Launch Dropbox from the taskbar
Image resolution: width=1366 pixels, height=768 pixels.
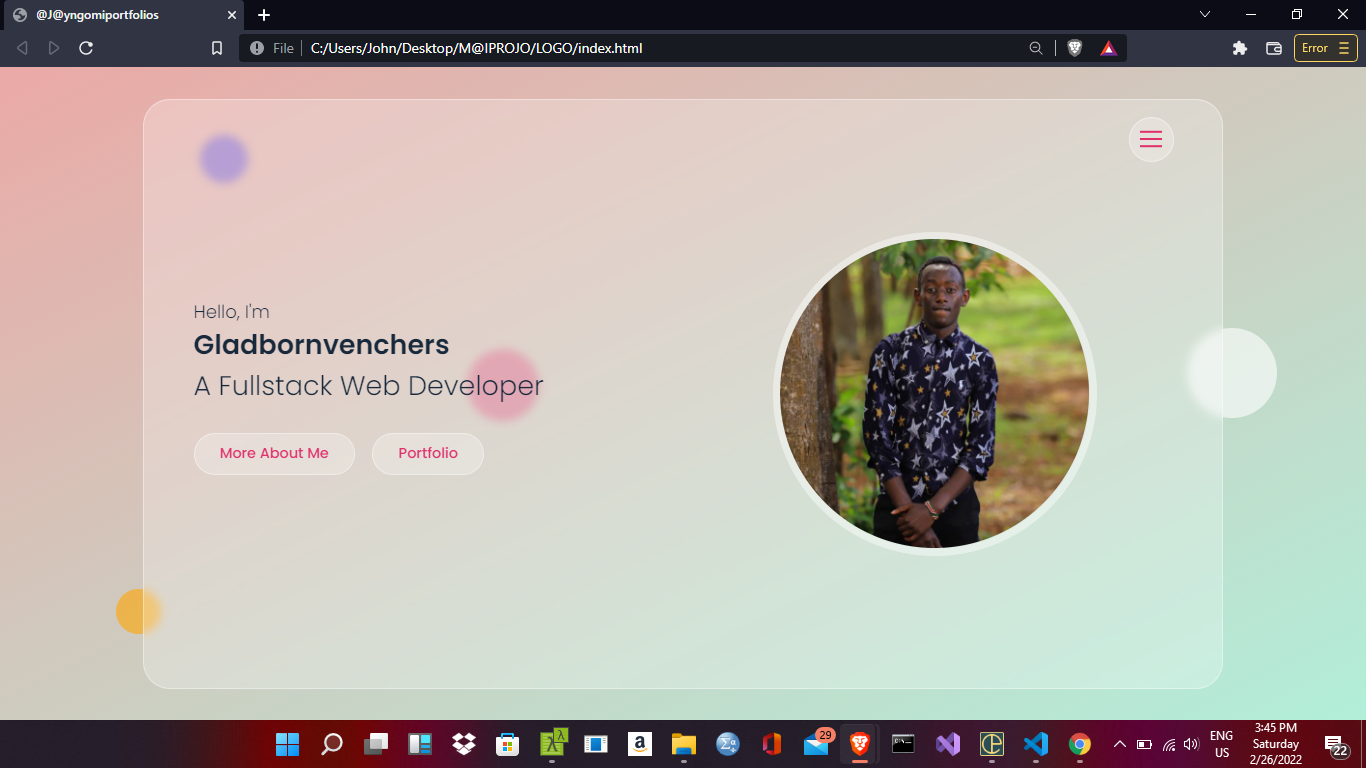point(463,744)
